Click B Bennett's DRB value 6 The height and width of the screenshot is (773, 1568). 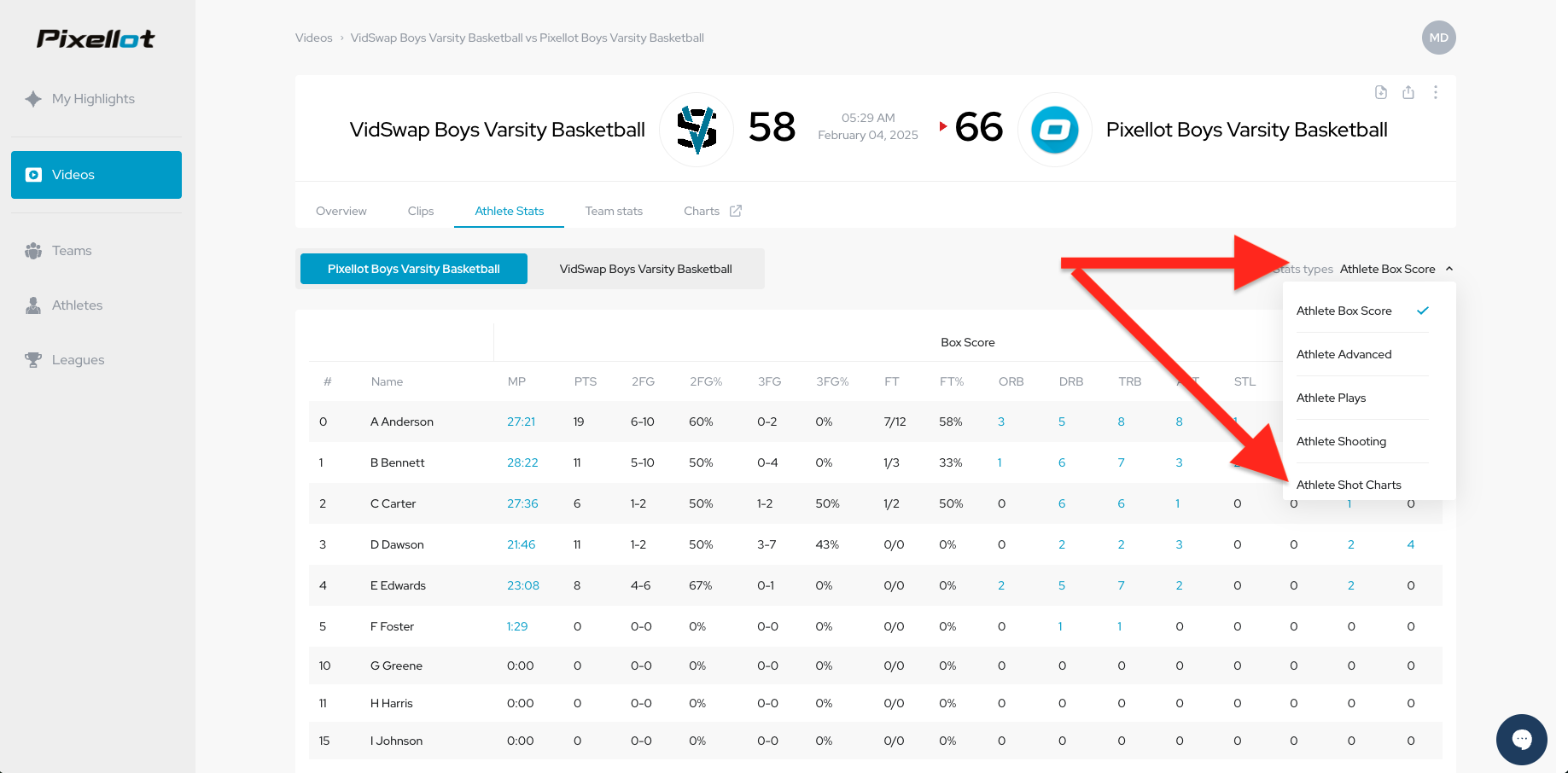click(1062, 462)
